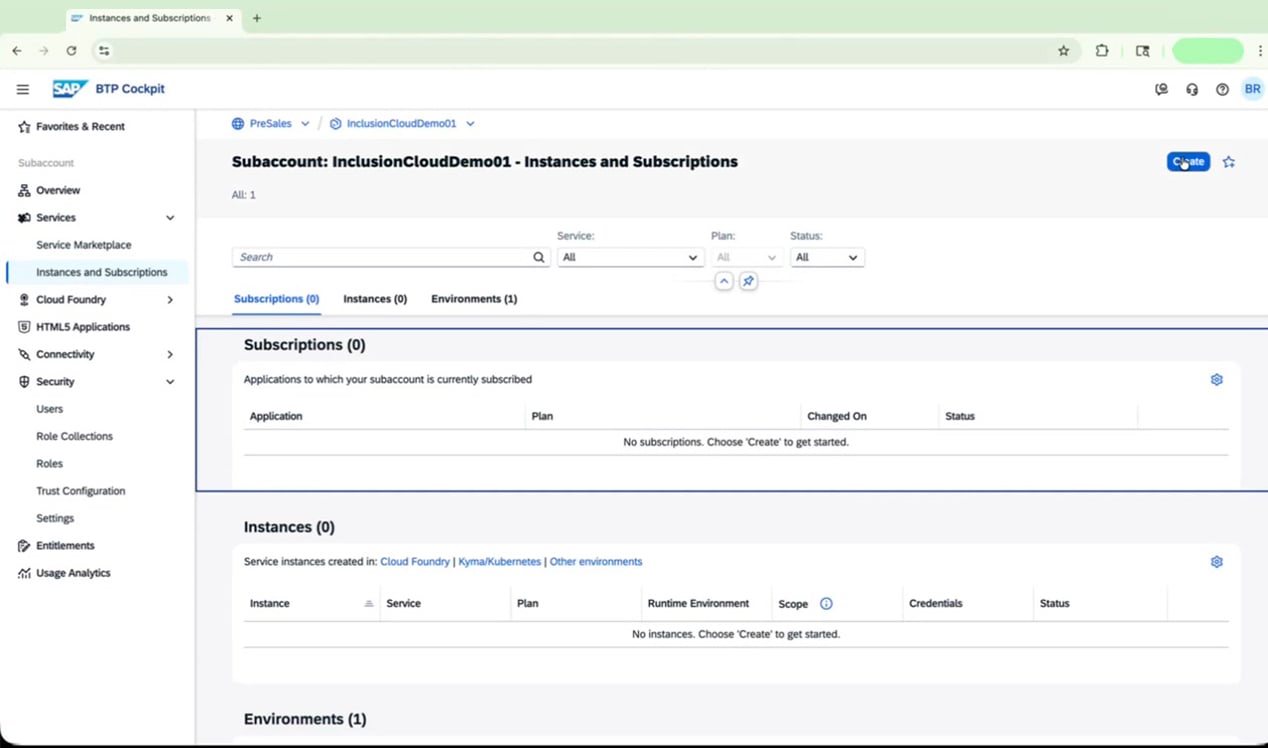
Task: Open the Plan filter dropdown
Action: [746, 257]
